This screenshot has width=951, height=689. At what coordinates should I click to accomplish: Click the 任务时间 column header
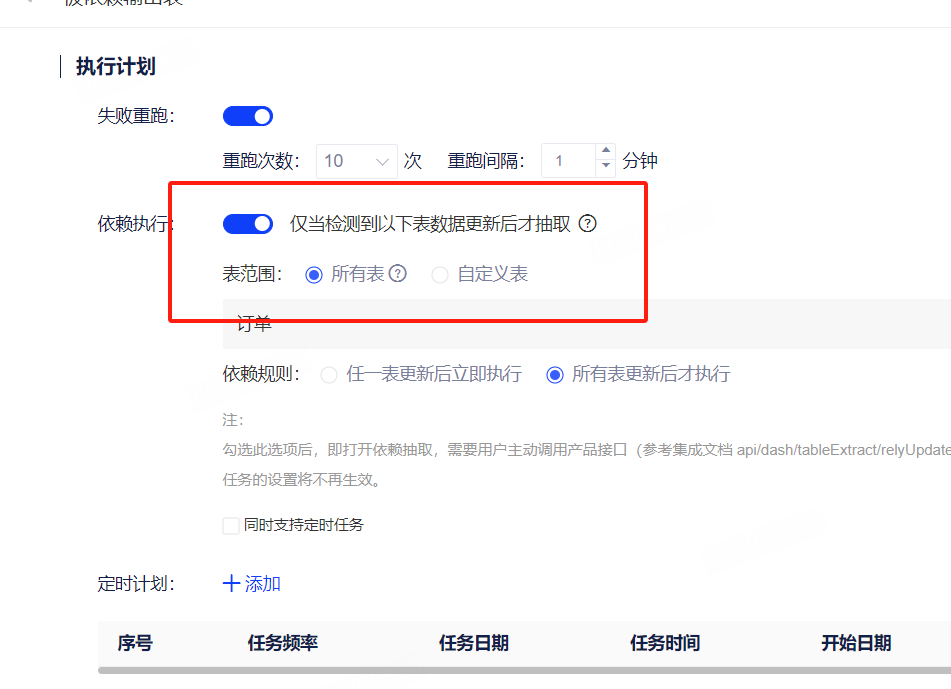(x=665, y=643)
